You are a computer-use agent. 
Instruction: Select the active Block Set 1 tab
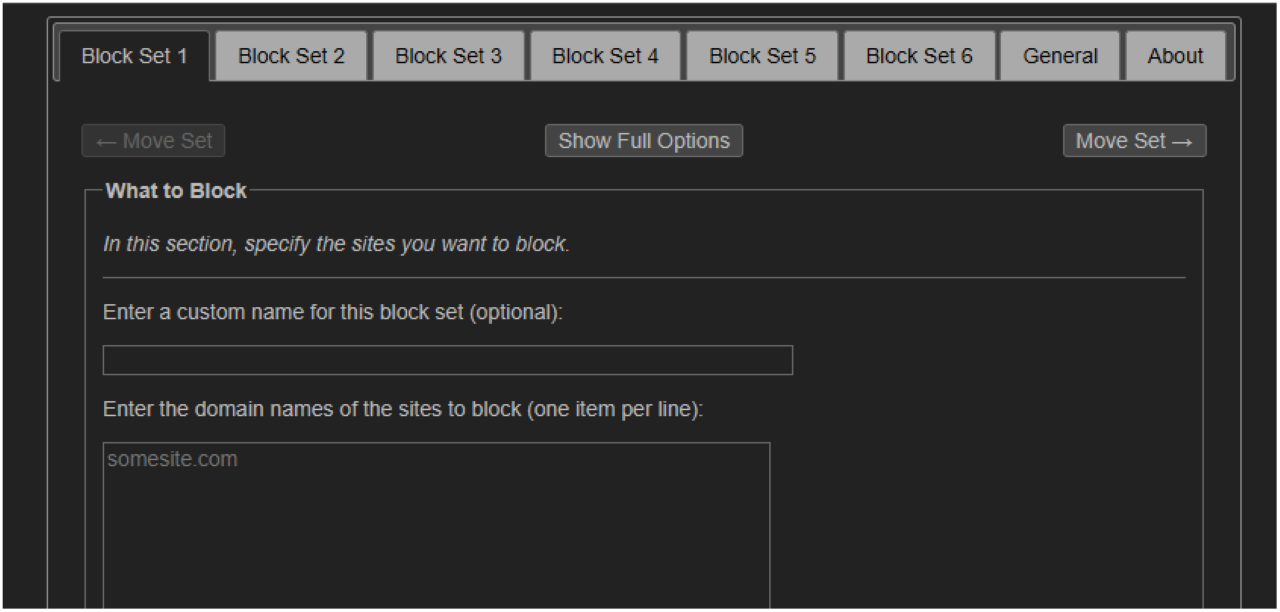pos(134,56)
